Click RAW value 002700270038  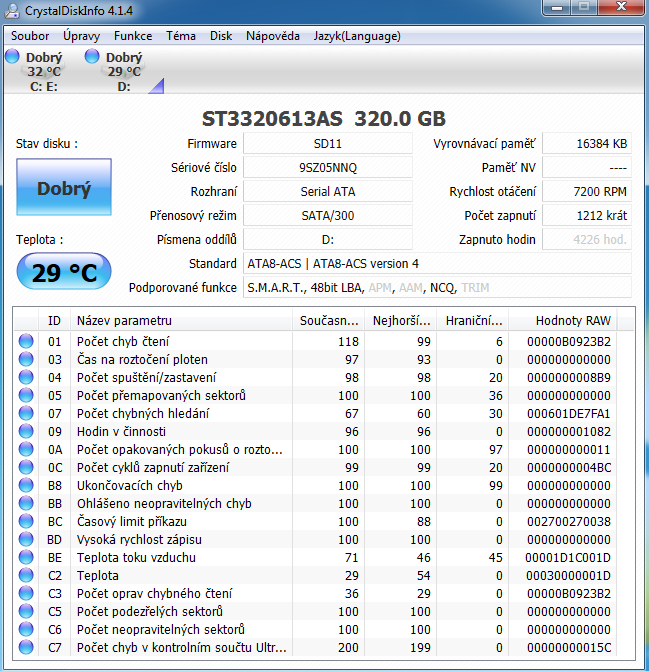point(569,521)
